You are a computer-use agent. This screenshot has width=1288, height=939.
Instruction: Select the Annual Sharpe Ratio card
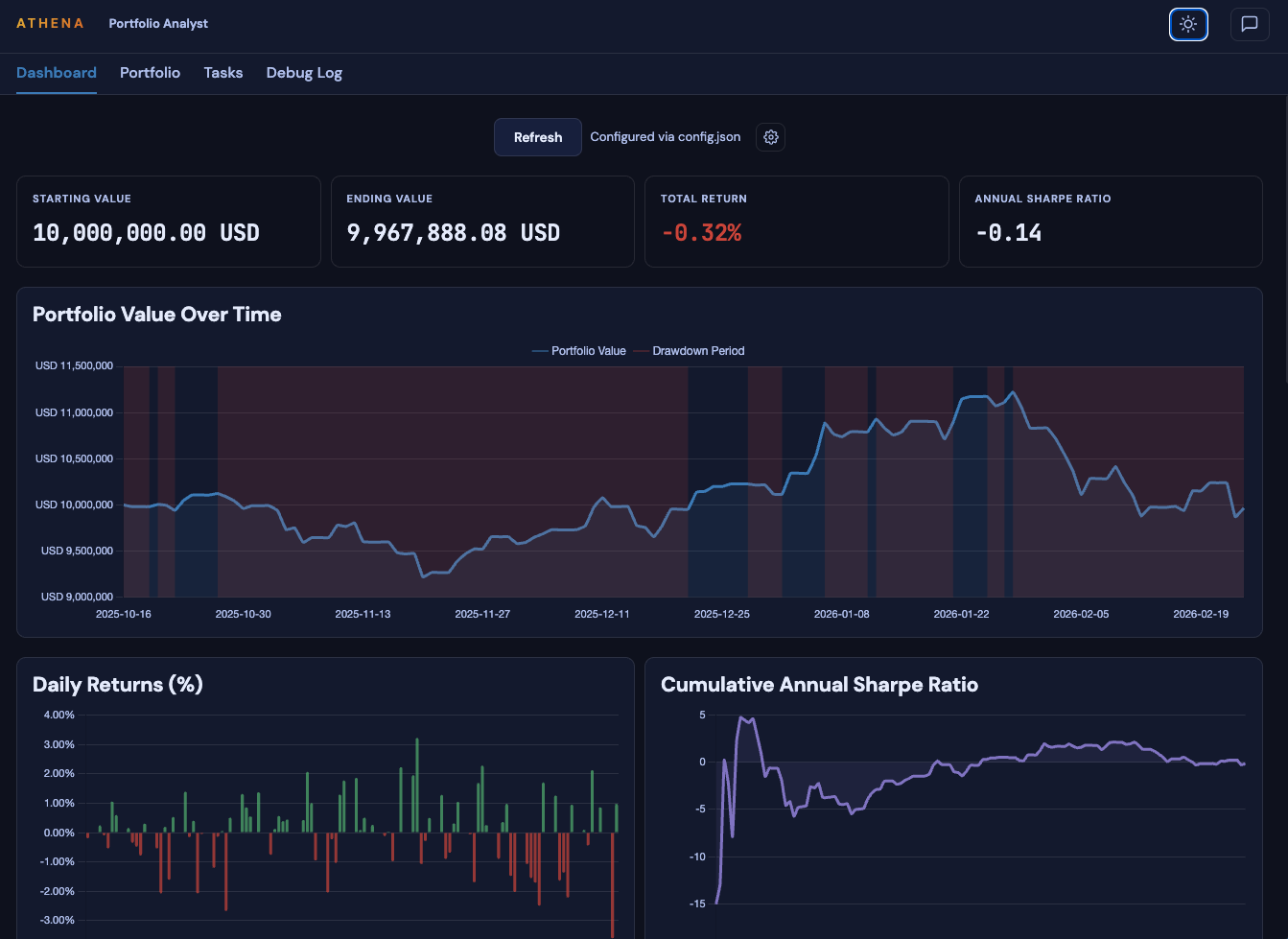tap(1110, 221)
